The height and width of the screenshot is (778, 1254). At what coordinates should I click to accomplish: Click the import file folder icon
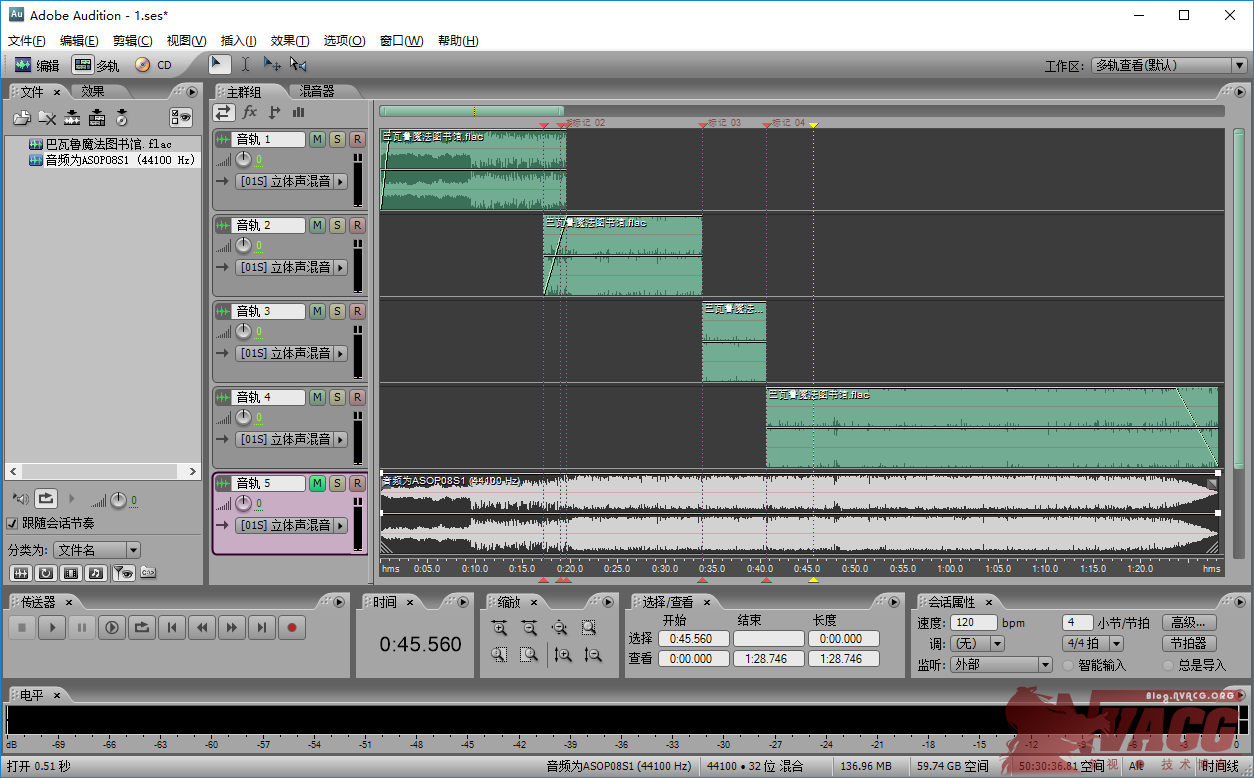pyautogui.click(x=21, y=117)
